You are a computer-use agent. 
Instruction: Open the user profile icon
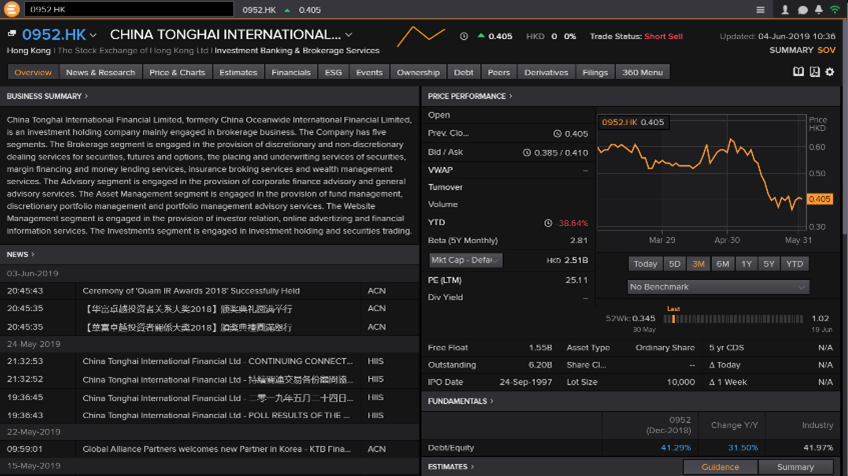point(785,10)
